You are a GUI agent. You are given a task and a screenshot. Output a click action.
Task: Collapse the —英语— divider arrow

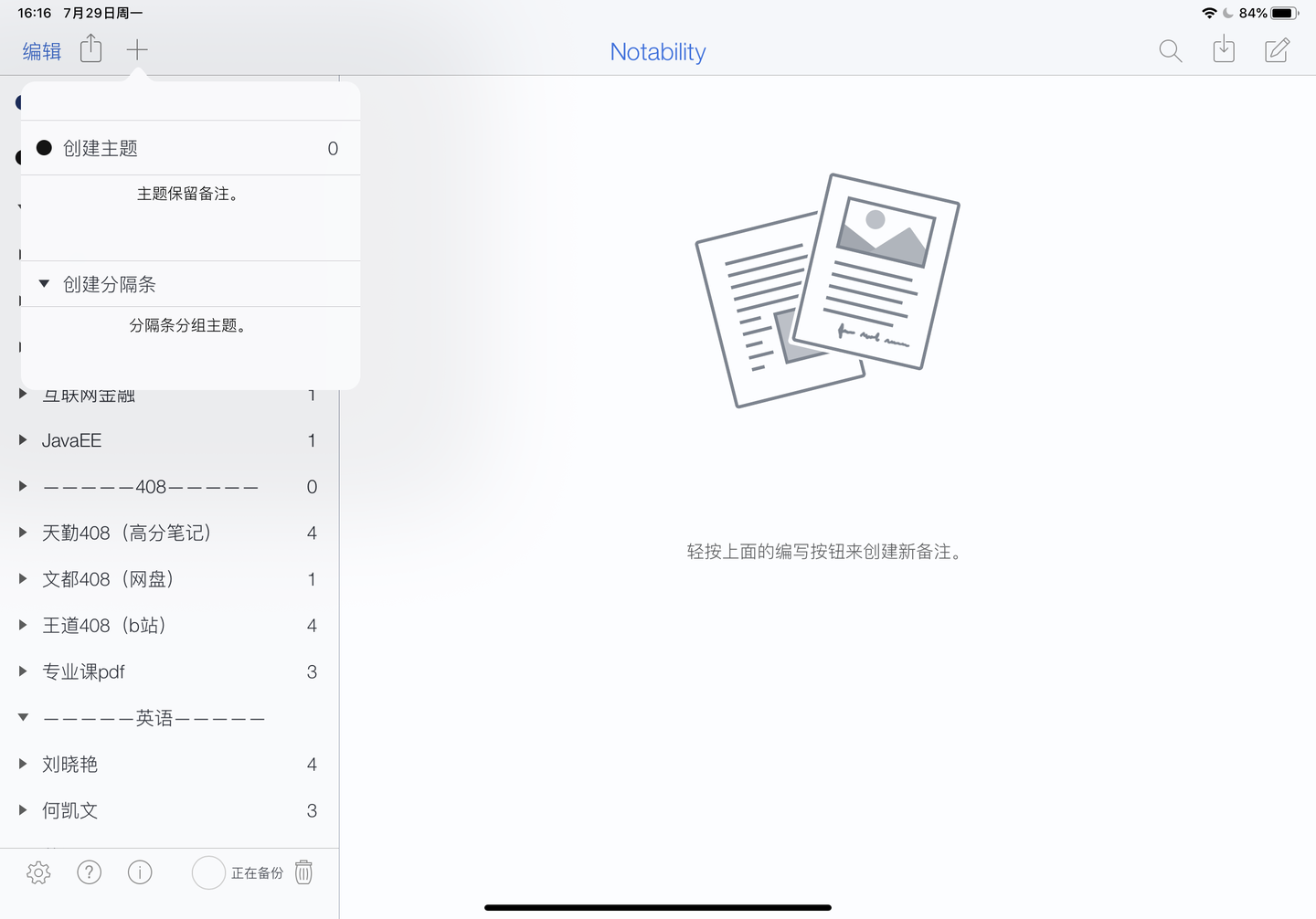[x=23, y=717]
